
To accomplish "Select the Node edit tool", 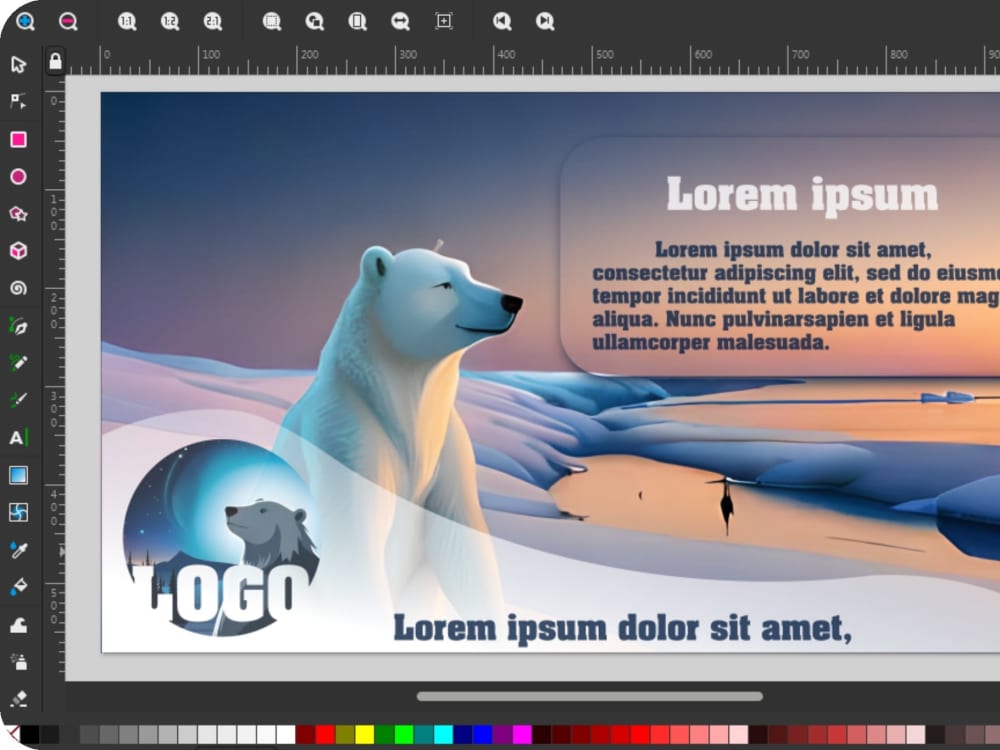I will tap(18, 101).
